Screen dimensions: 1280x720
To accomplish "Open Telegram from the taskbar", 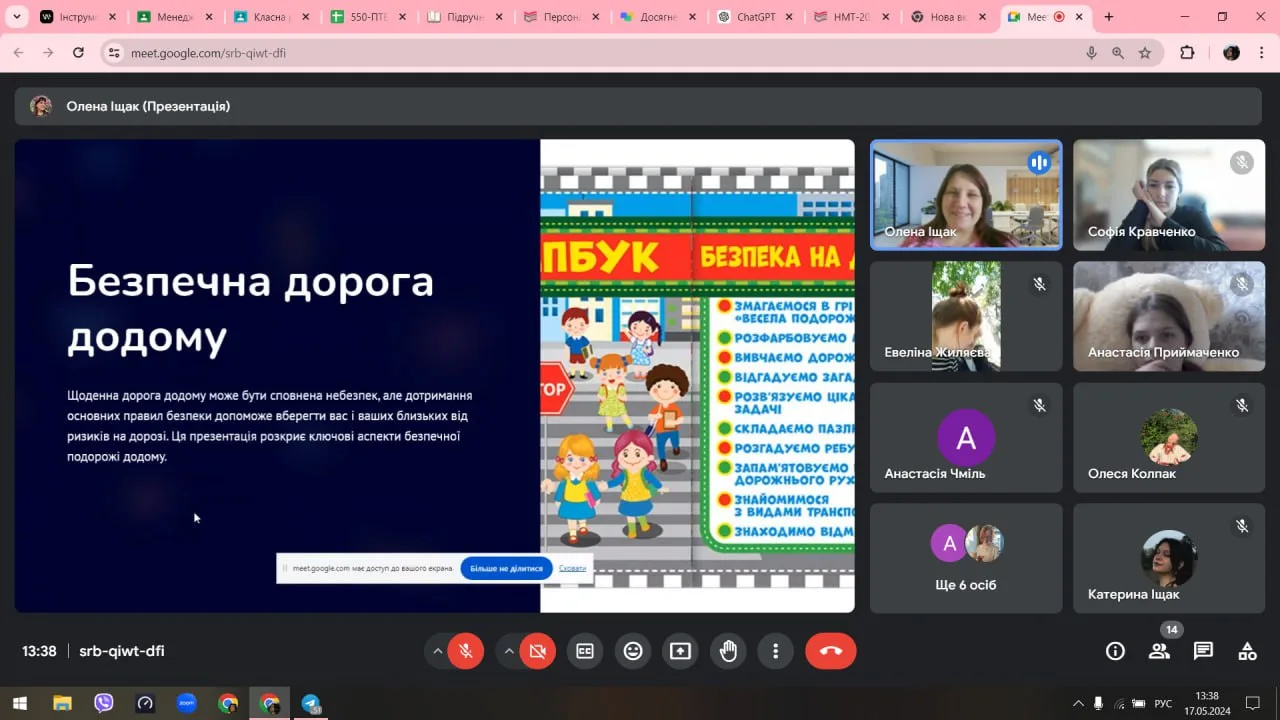I will coord(311,703).
